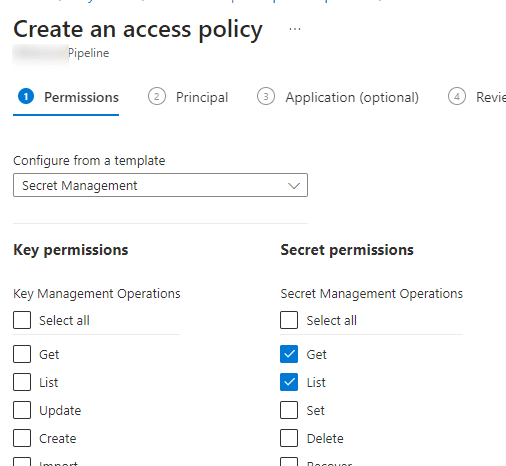The height and width of the screenshot is (466, 506).
Task: Click the step 1 Permissions circle icon
Action: (26, 96)
